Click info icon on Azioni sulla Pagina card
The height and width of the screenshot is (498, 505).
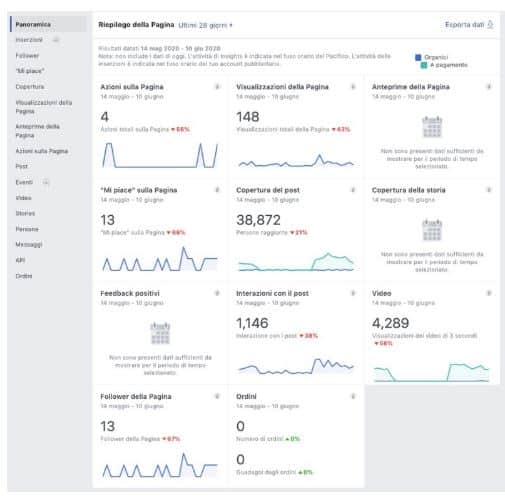[x=217, y=87]
